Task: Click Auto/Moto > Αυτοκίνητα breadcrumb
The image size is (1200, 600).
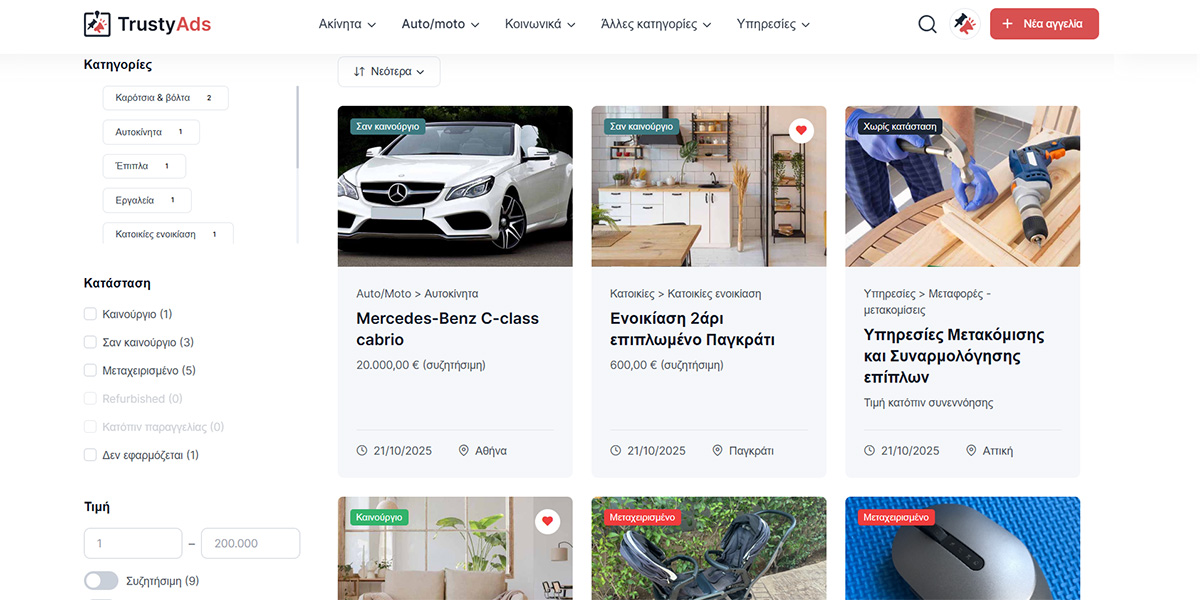Action: [417, 294]
